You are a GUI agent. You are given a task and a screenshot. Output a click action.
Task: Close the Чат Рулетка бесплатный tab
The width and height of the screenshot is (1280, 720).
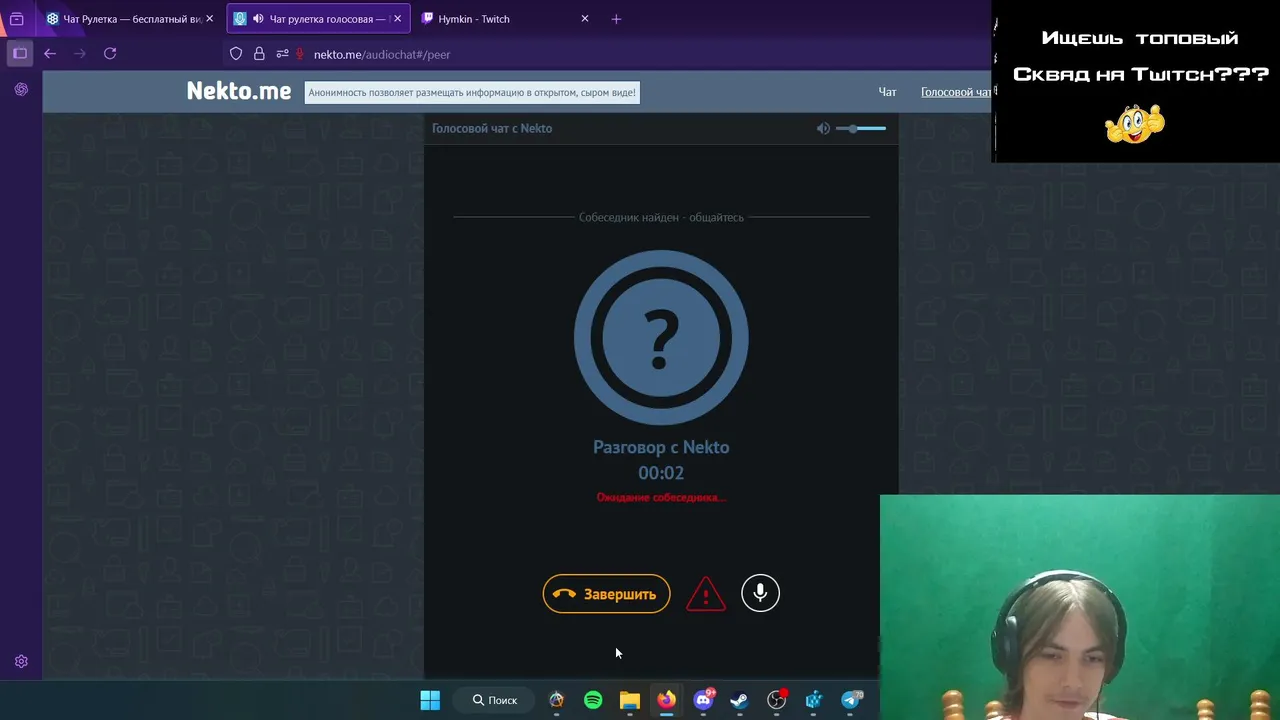point(209,19)
